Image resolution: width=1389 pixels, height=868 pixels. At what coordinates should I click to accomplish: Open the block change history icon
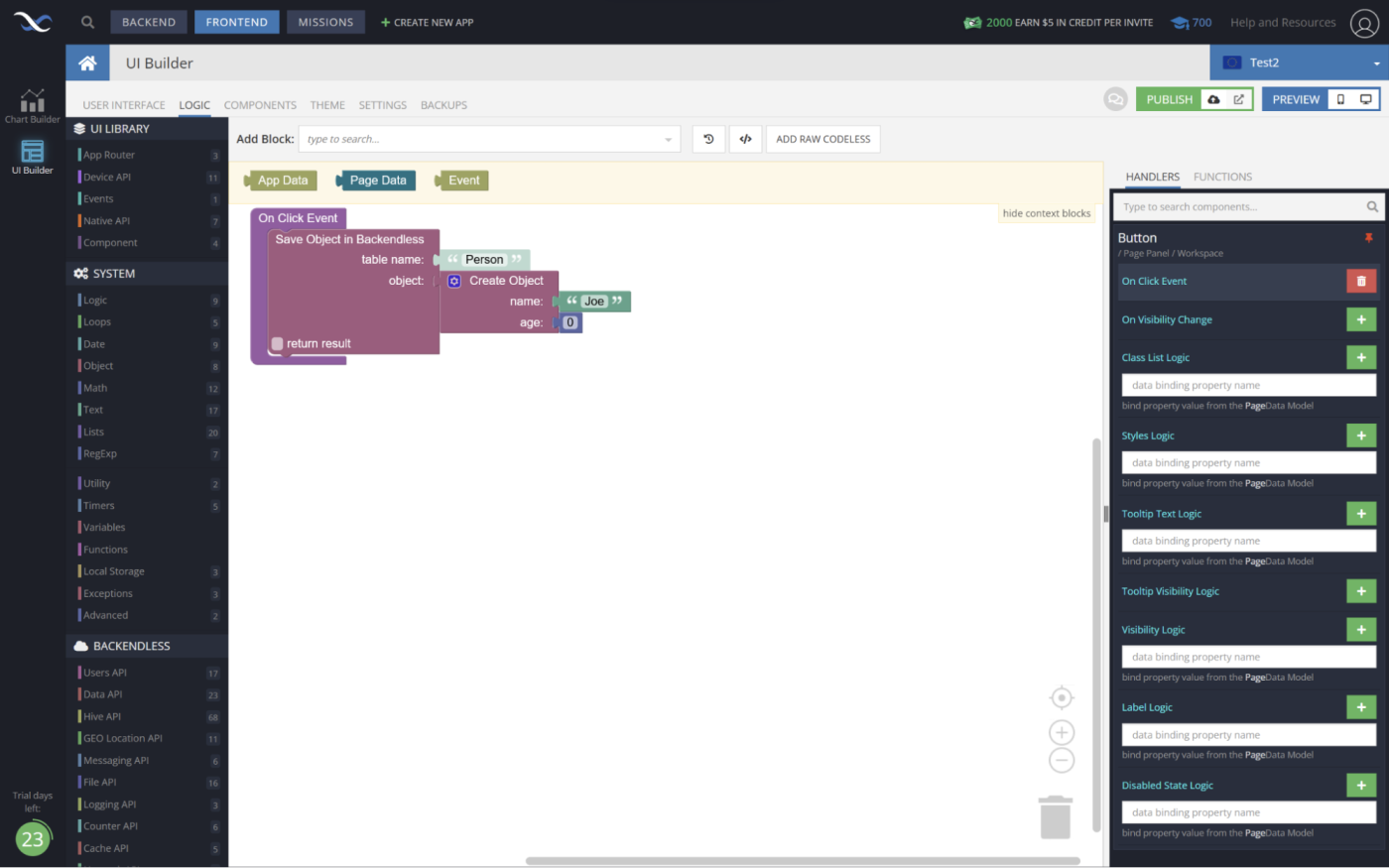(x=708, y=139)
